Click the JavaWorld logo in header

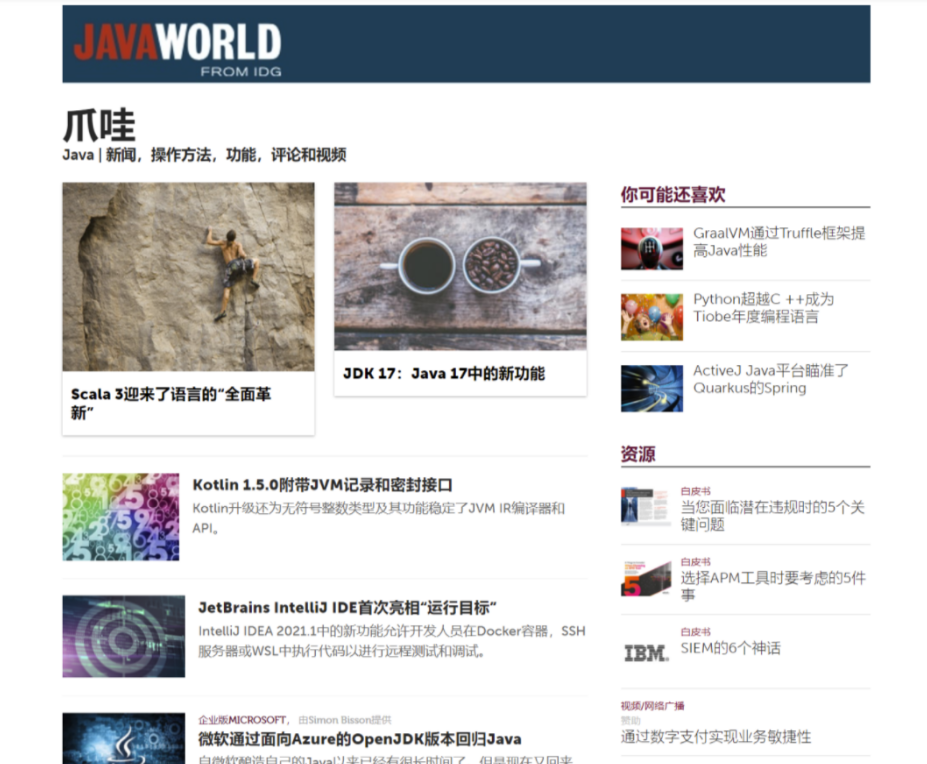point(177,50)
